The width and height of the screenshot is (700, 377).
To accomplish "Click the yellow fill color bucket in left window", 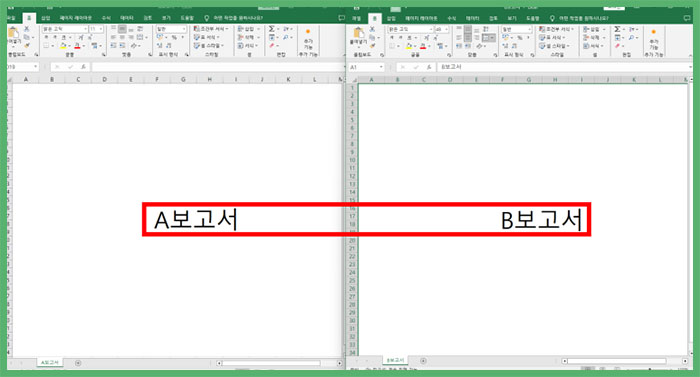I will coord(63,46).
